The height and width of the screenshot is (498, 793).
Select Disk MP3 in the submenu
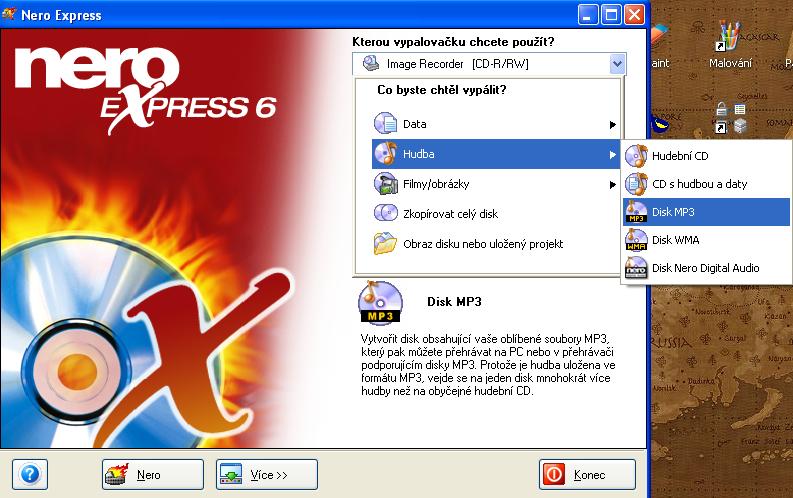(706, 212)
